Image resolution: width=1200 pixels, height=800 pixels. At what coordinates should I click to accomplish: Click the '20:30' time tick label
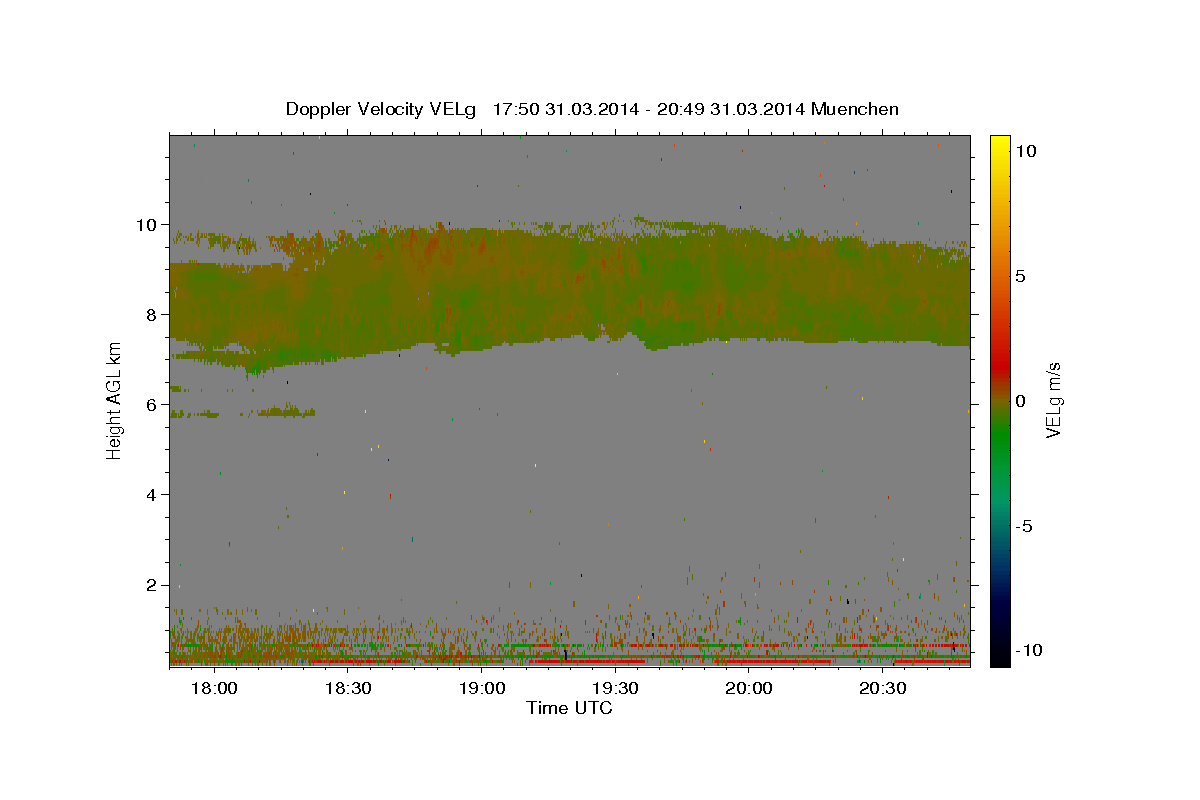tap(882, 688)
